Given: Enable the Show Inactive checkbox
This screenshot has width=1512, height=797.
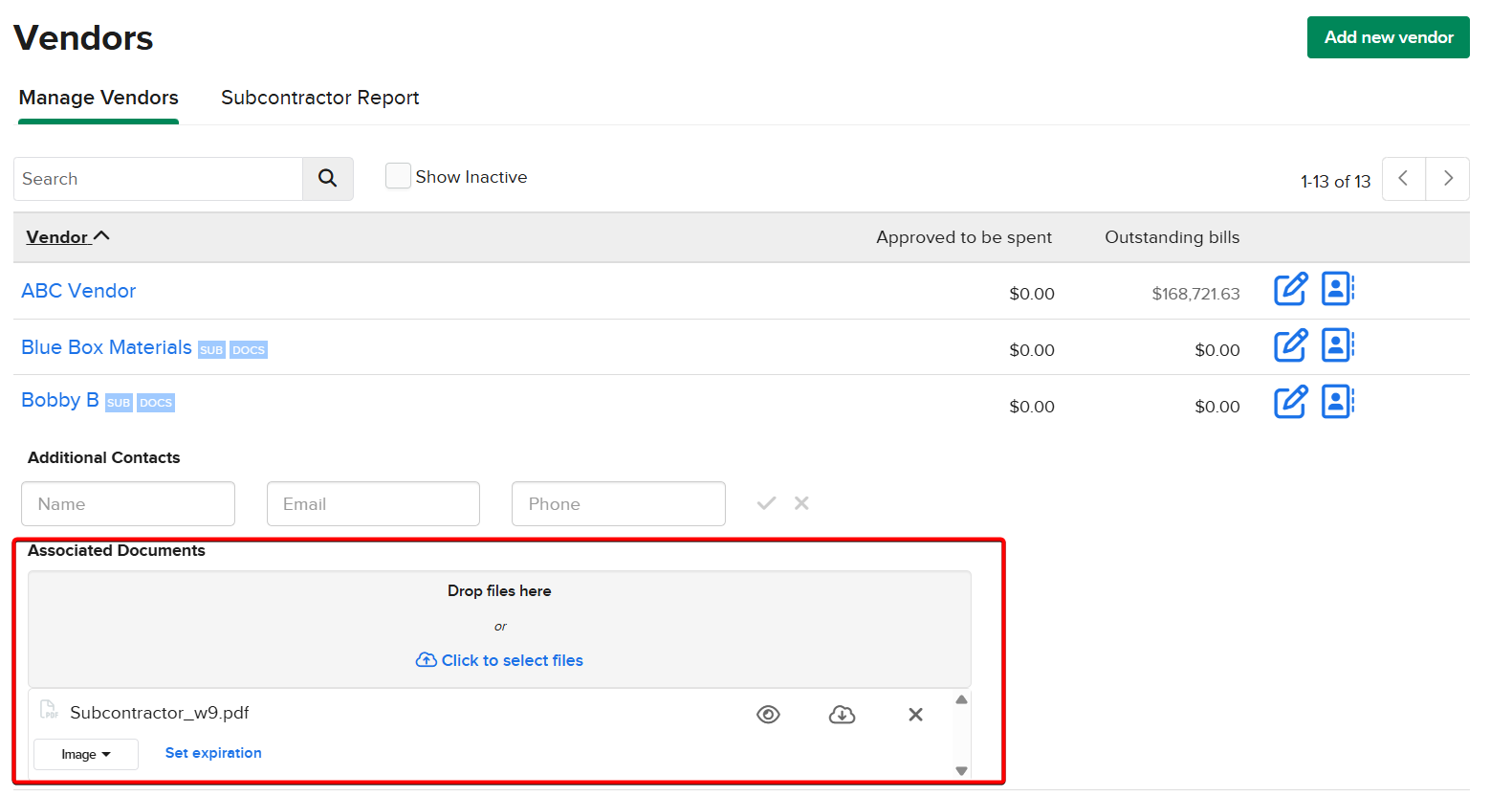Looking at the screenshot, I should pyautogui.click(x=398, y=177).
